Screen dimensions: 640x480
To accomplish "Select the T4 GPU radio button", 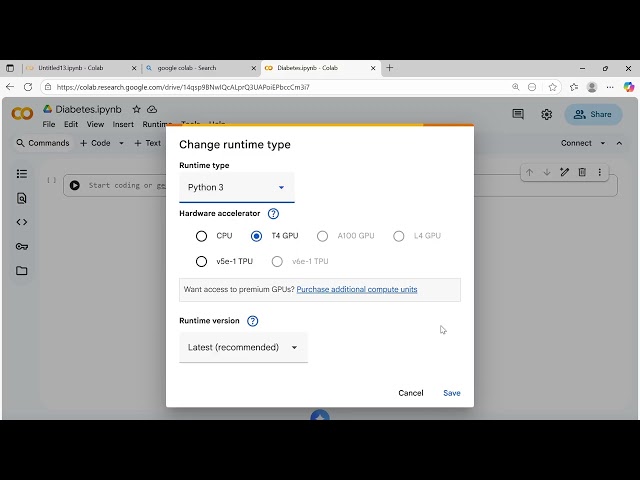I will (256, 236).
